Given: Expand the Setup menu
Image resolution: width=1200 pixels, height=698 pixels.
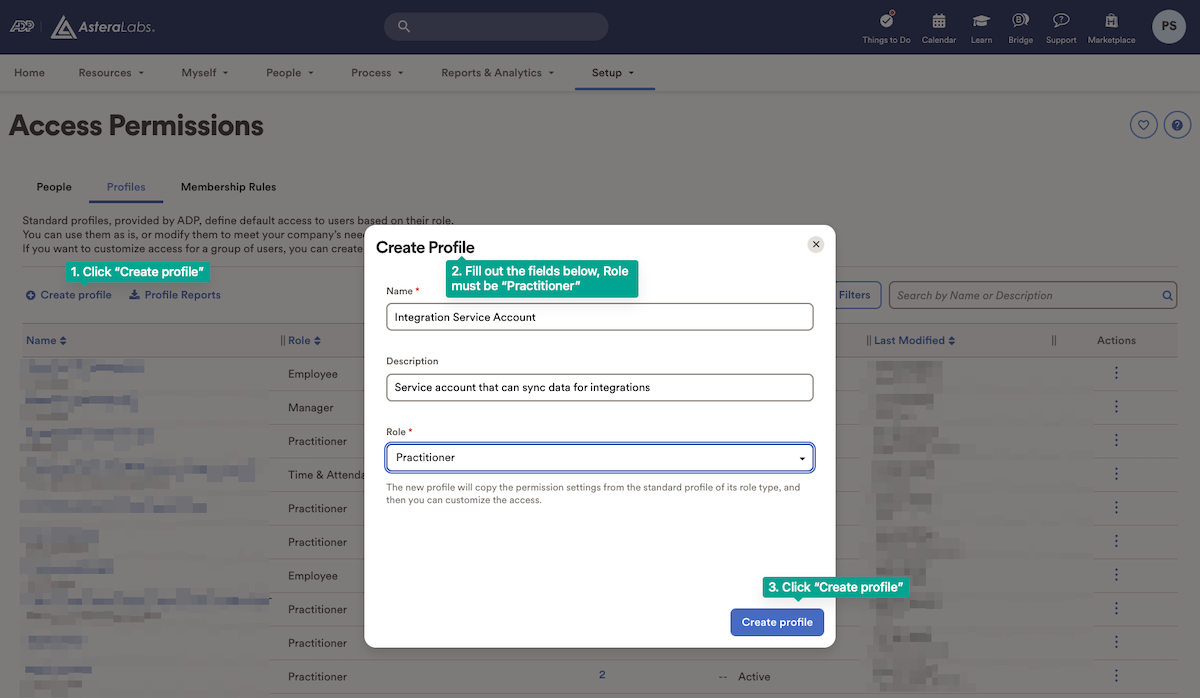Looking at the screenshot, I should tap(613, 73).
